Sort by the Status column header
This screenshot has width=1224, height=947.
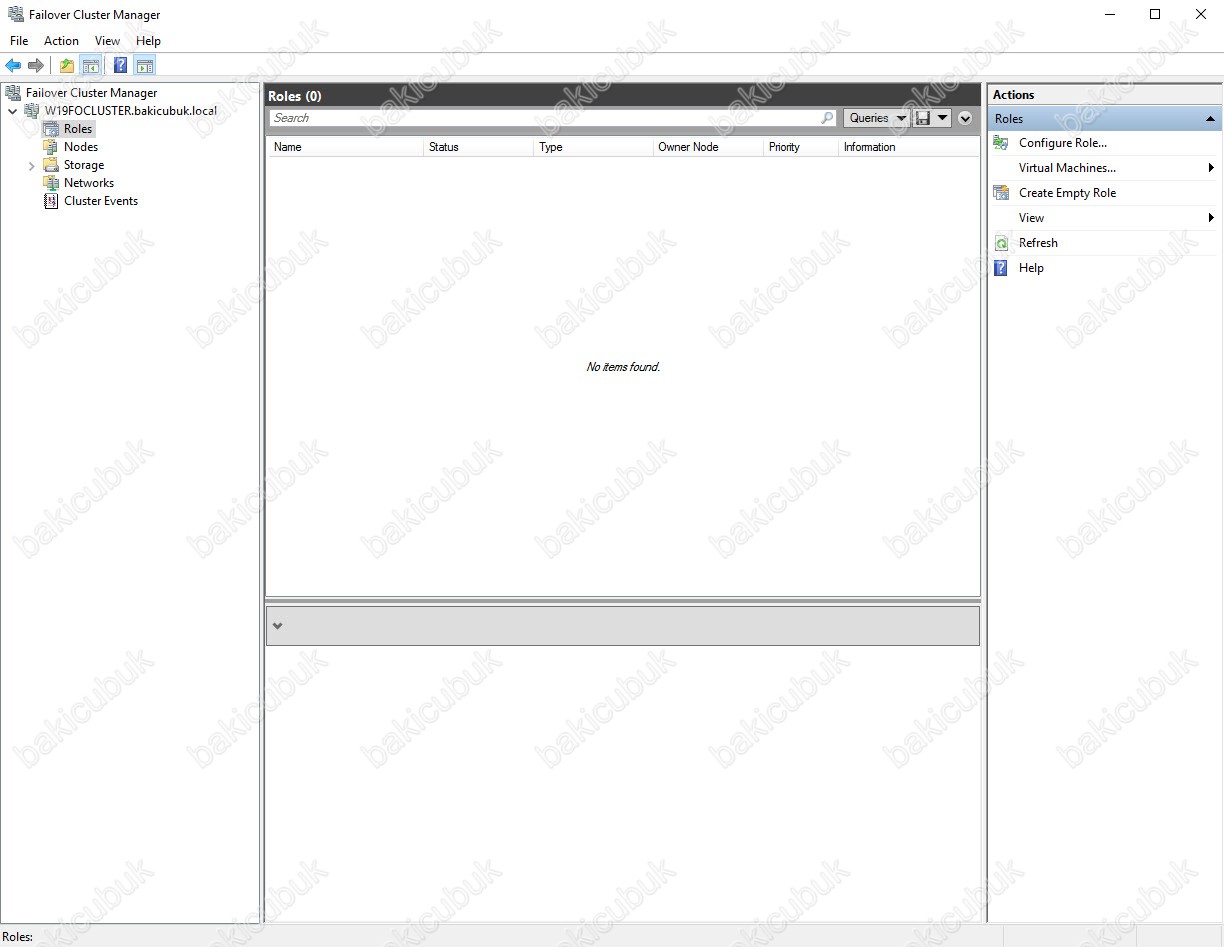point(479,147)
